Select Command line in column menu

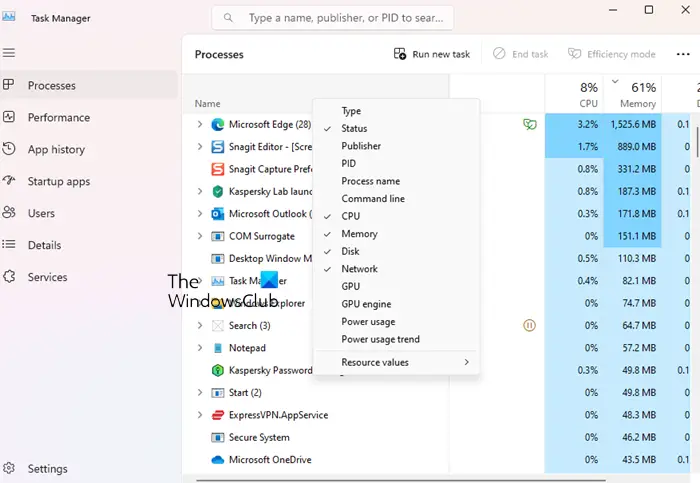pyautogui.click(x=397, y=199)
